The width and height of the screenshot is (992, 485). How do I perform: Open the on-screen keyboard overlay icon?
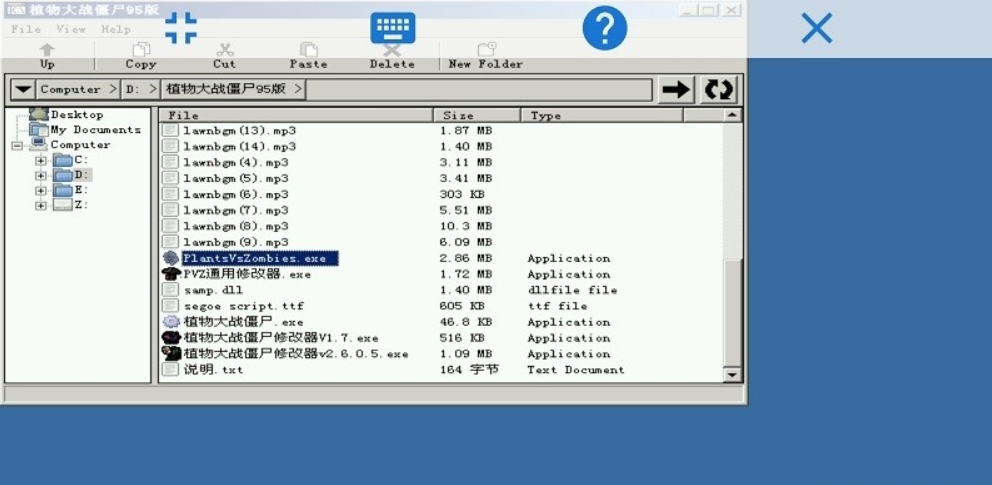coord(392,28)
